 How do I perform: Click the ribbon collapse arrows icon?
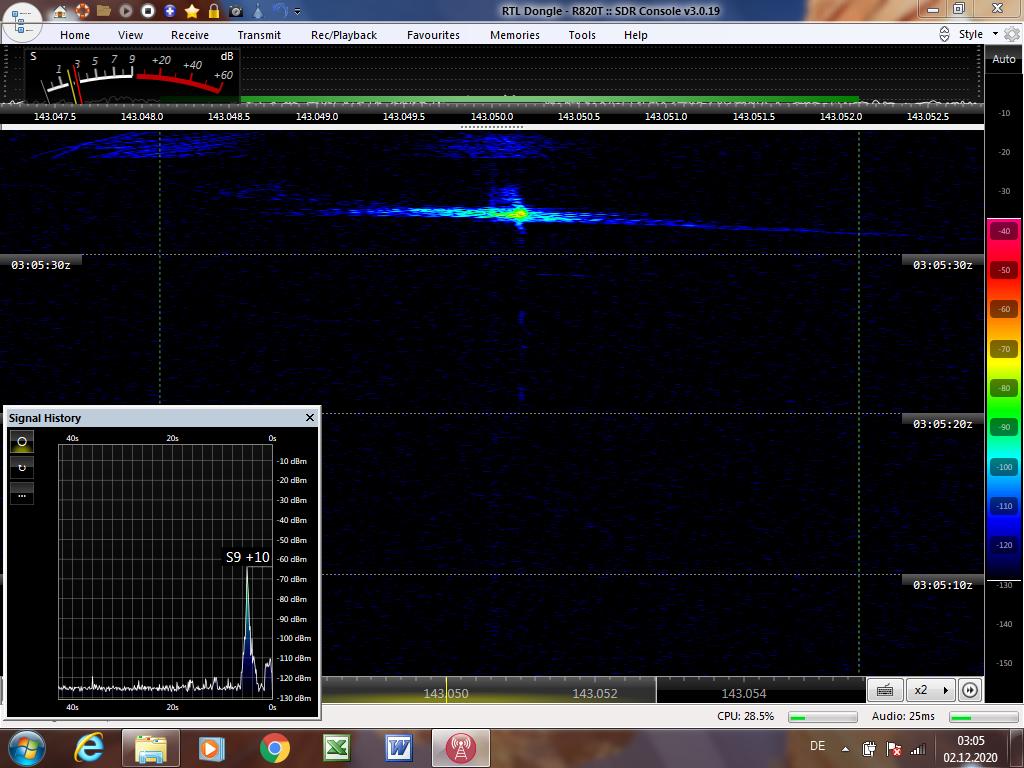point(944,34)
